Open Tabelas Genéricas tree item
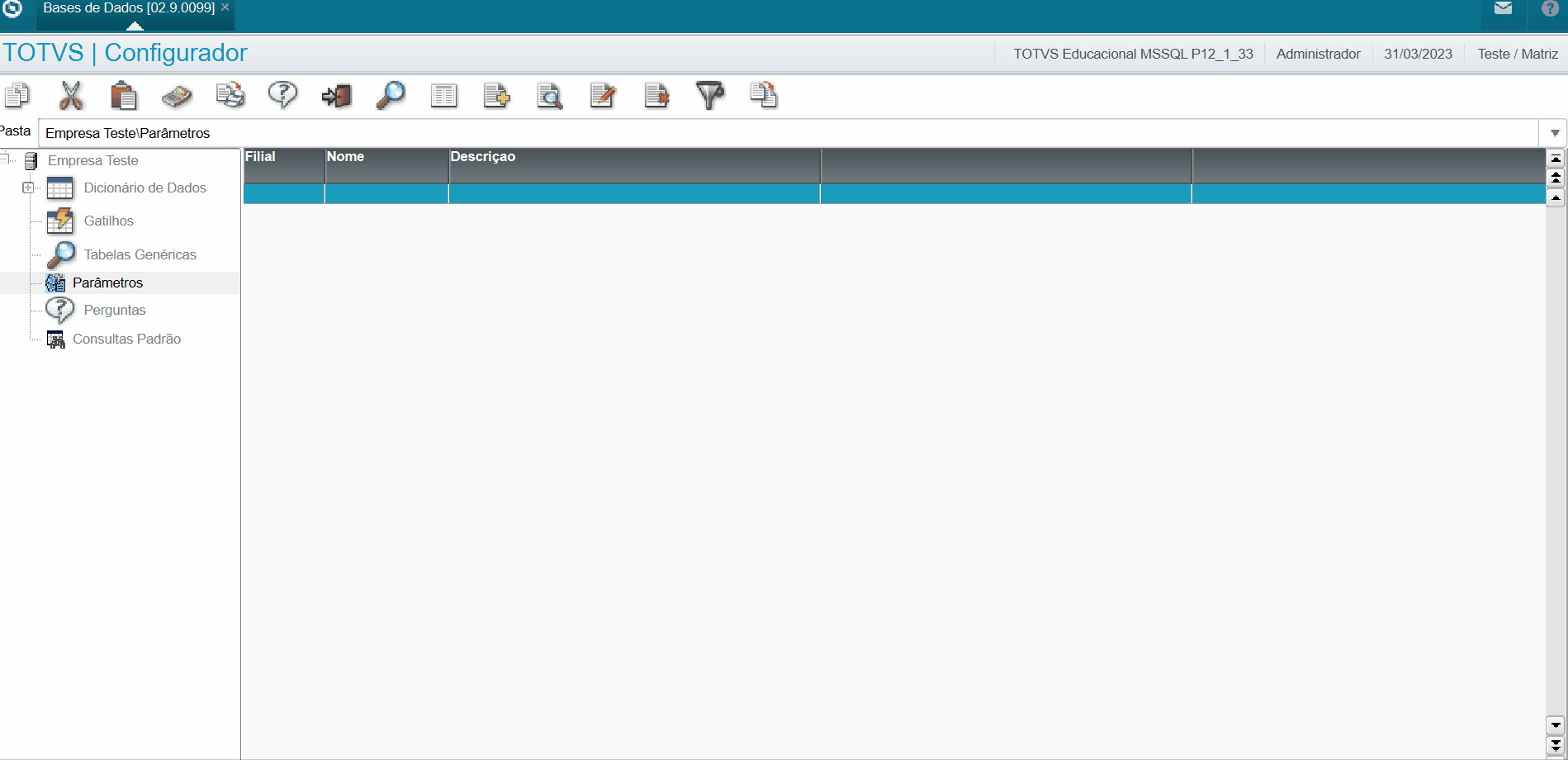 140,254
